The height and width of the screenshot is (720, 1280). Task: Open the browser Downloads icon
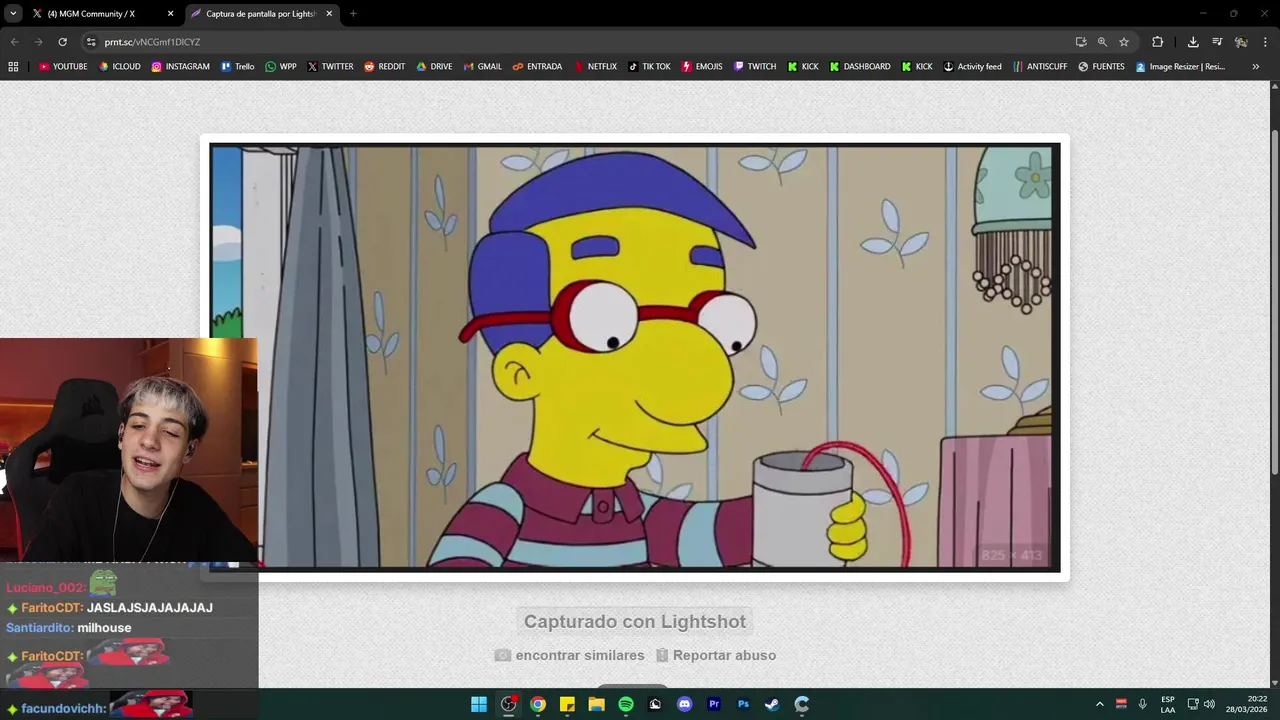tap(1193, 42)
